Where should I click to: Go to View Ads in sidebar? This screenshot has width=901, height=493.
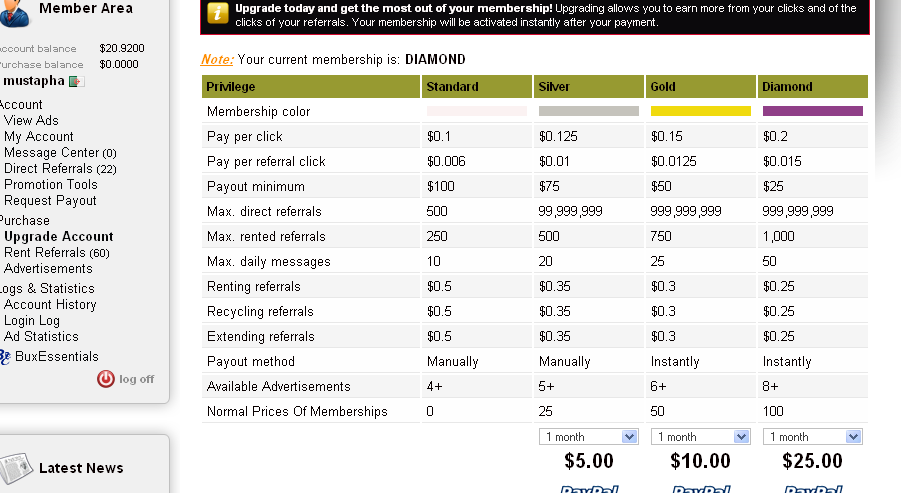(31, 121)
